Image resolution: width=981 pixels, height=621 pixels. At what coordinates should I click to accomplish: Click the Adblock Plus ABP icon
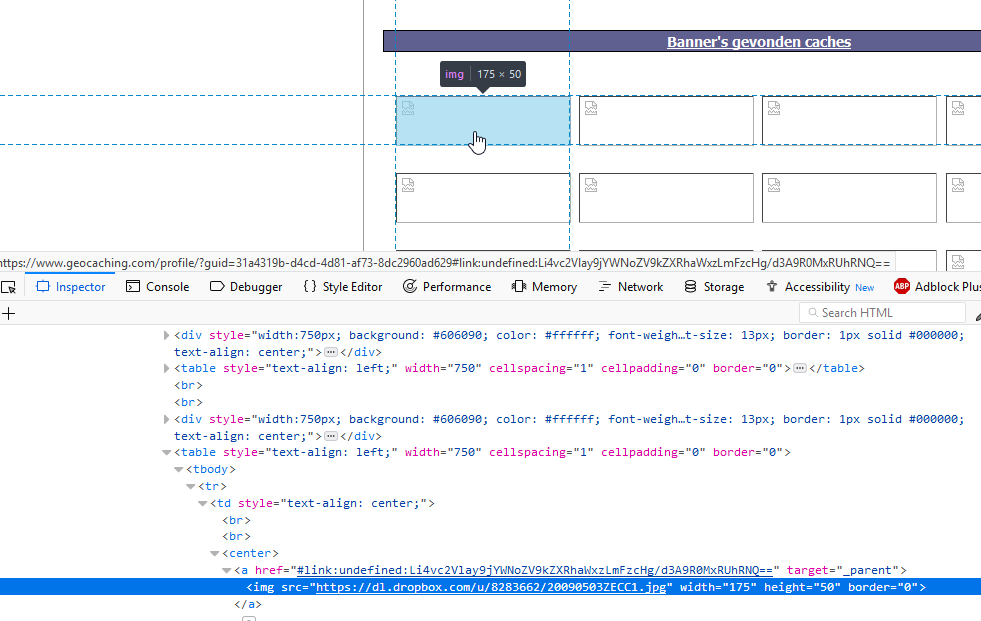point(901,287)
